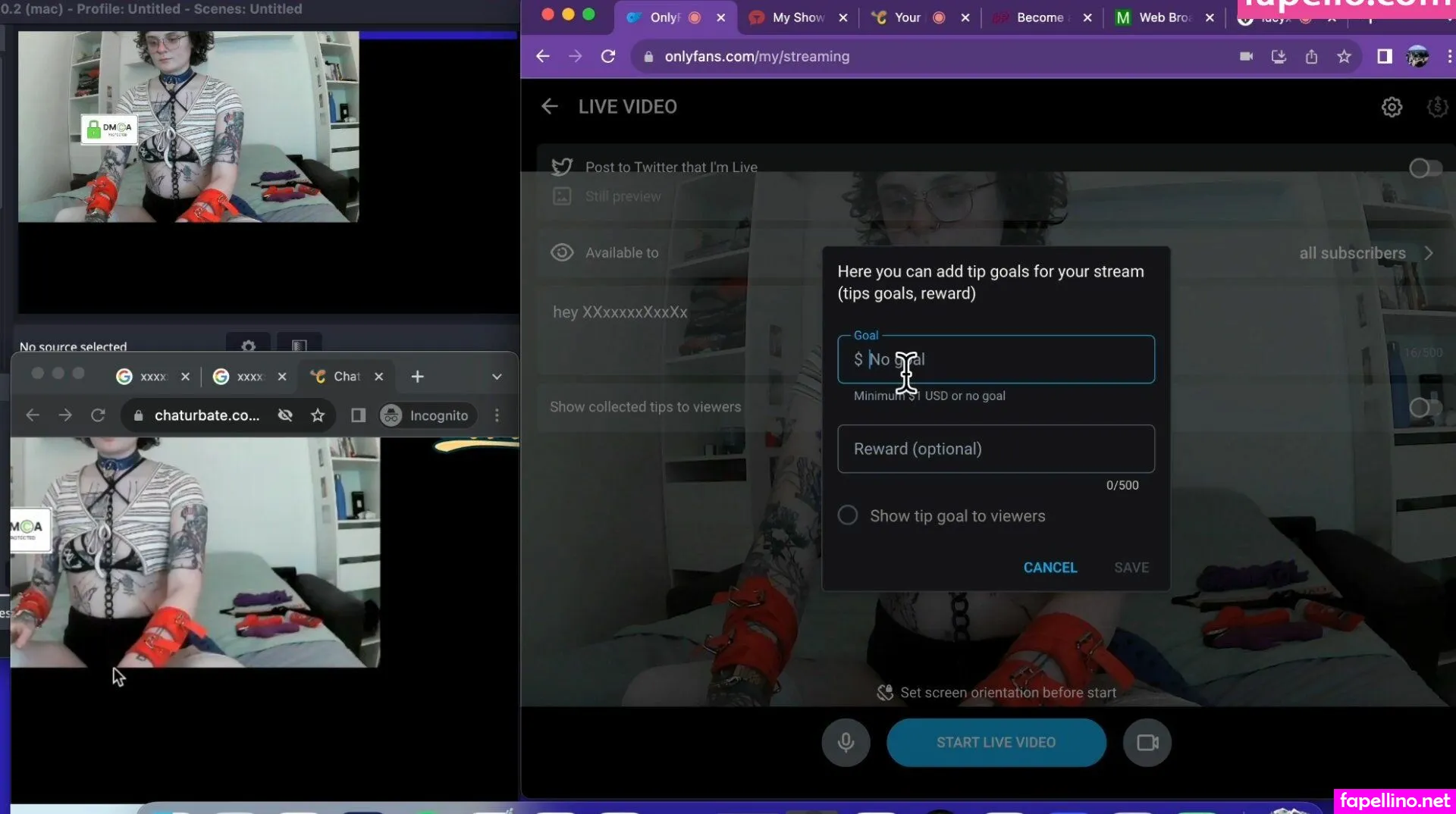Click the site lock icon for onlyfans.com
The width and height of the screenshot is (1456, 814).
[648, 56]
